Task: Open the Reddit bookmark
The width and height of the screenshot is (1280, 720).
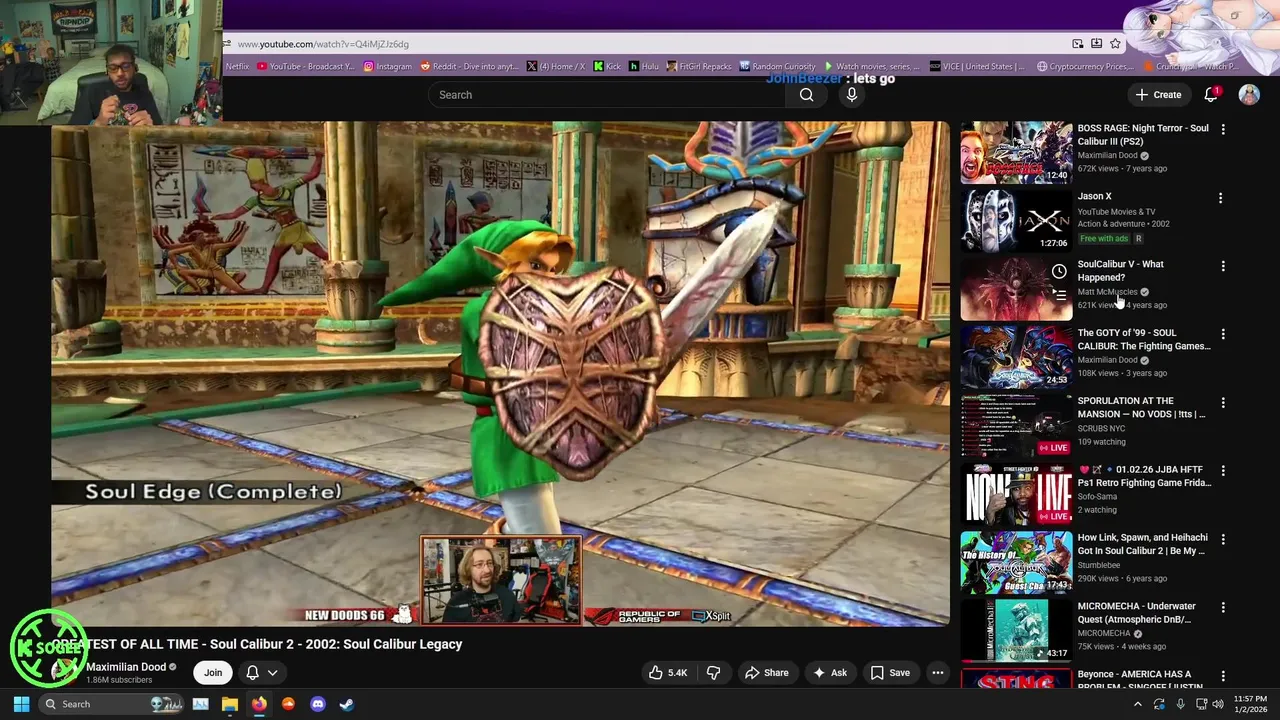Action: coord(470,66)
